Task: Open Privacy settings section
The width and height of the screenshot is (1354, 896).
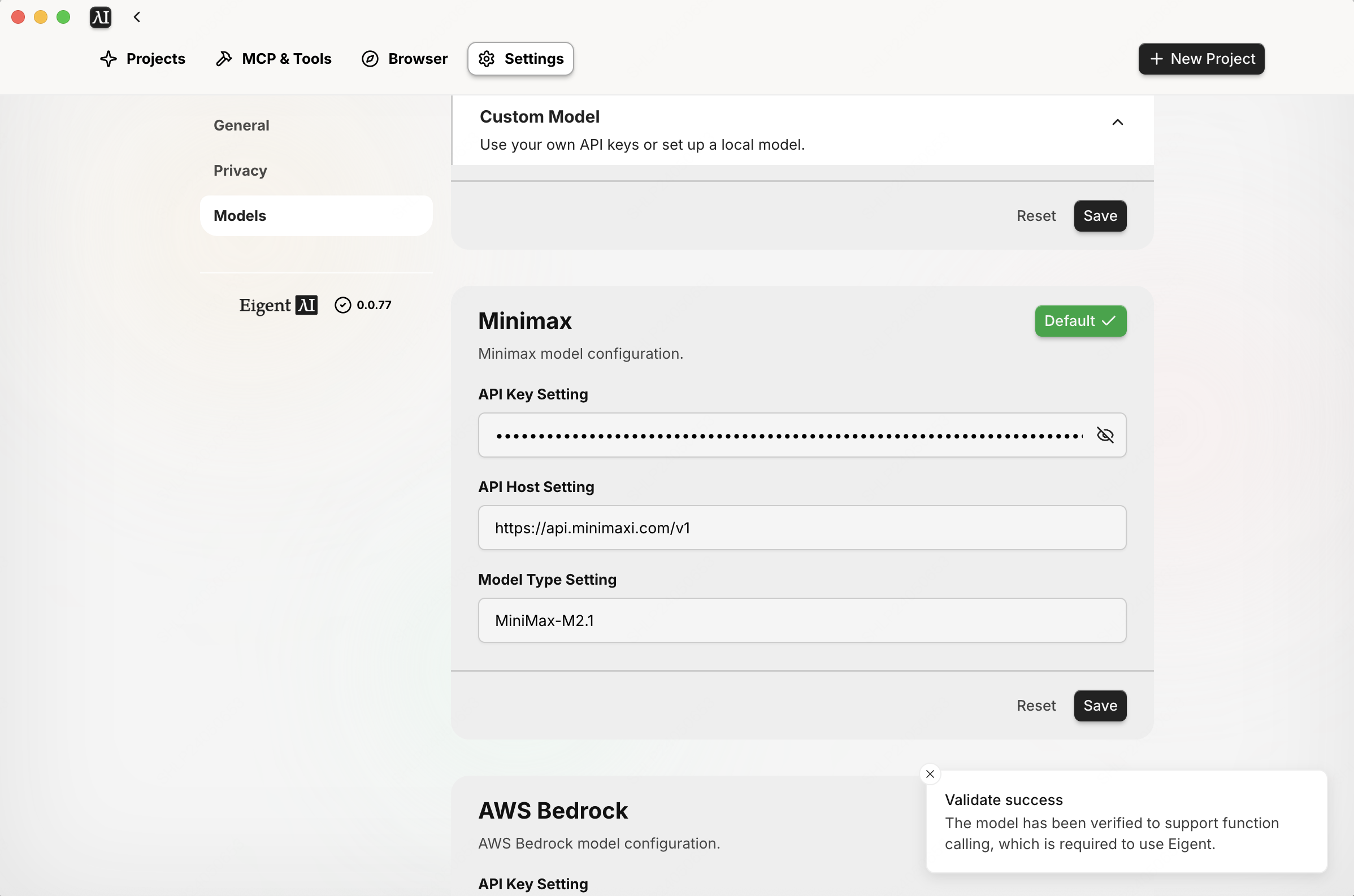Action: pyautogui.click(x=240, y=170)
